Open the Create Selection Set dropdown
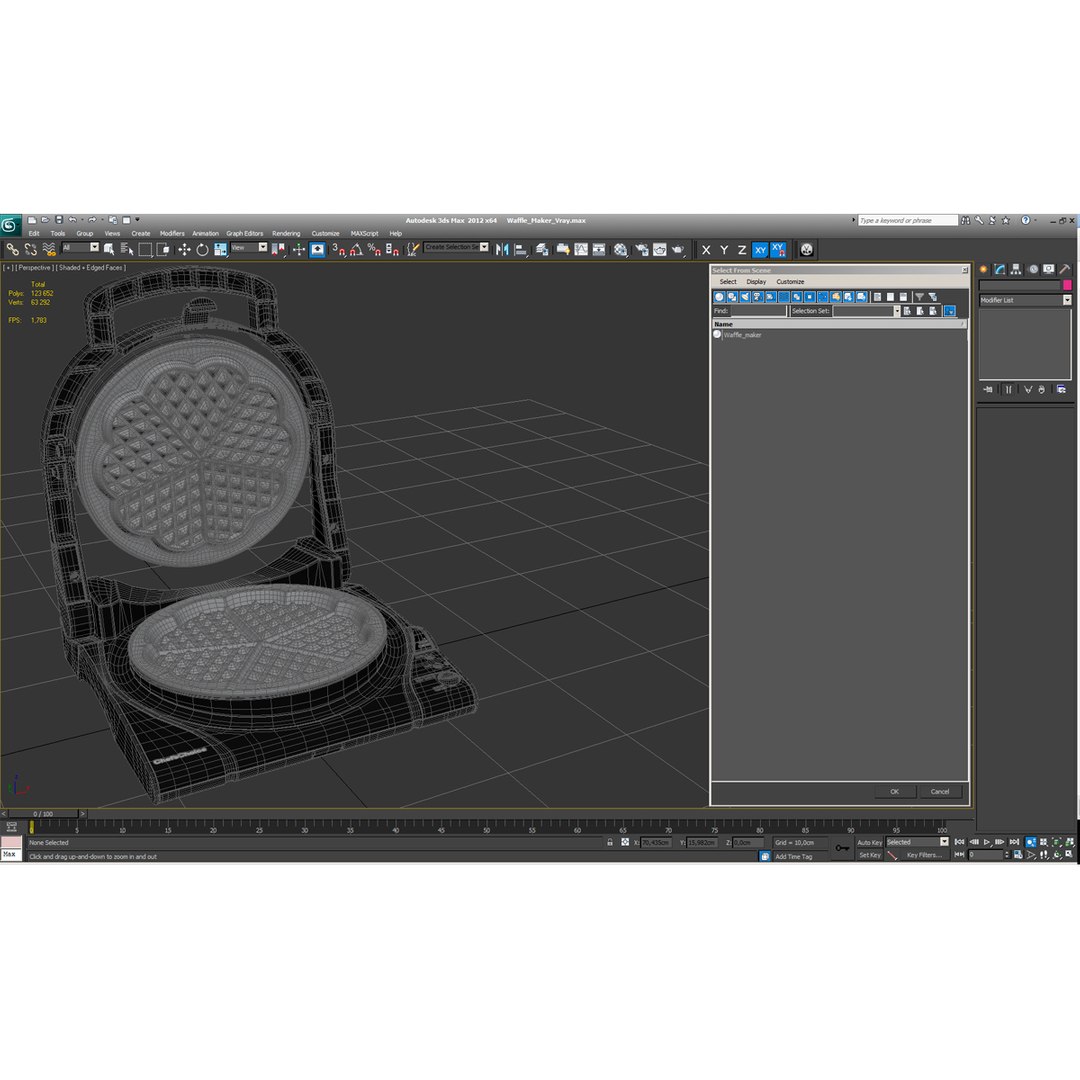 (456, 247)
